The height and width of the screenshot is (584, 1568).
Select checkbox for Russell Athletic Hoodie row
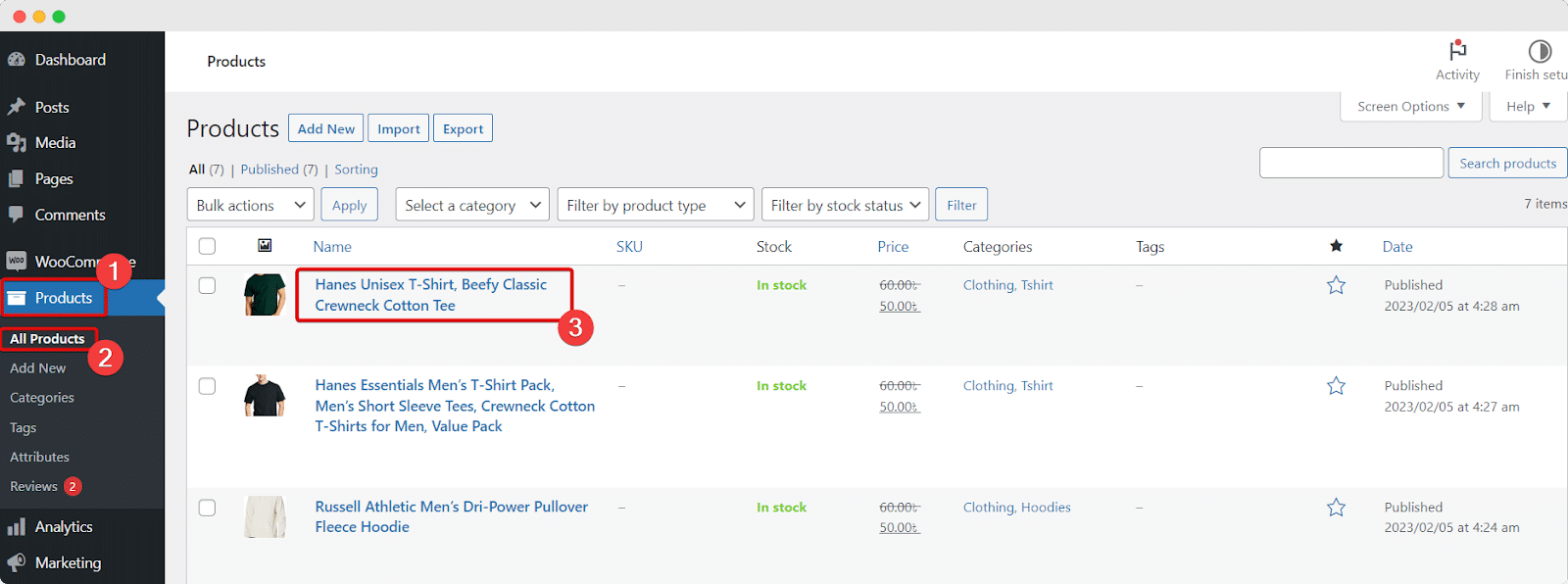pyautogui.click(x=207, y=508)
